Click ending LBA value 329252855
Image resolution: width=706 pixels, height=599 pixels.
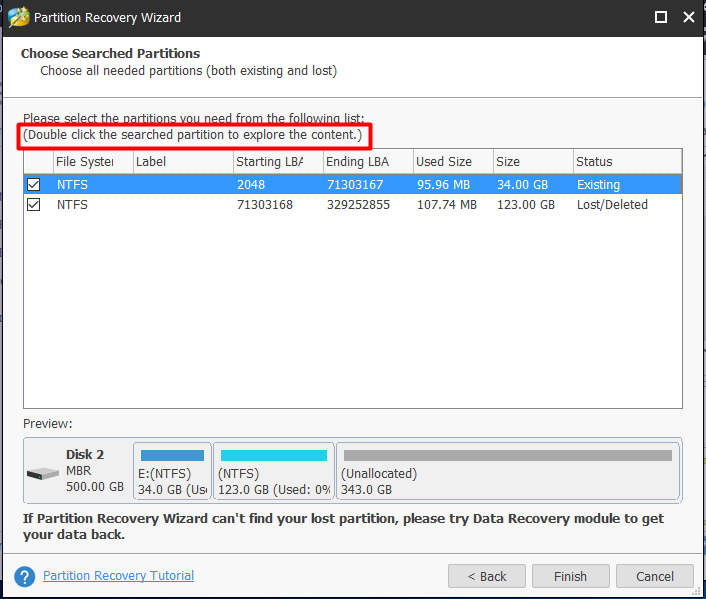(x=358, y=204)
